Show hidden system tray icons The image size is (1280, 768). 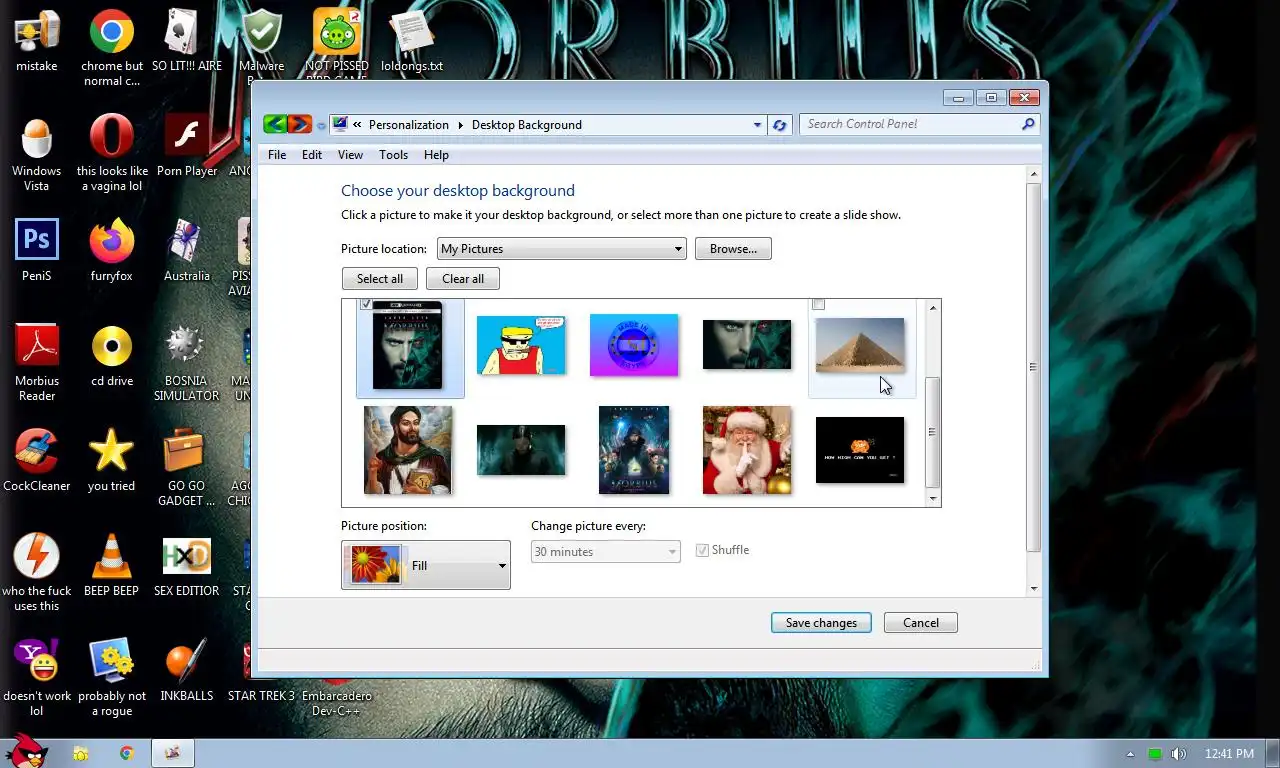coord(1131,754)
